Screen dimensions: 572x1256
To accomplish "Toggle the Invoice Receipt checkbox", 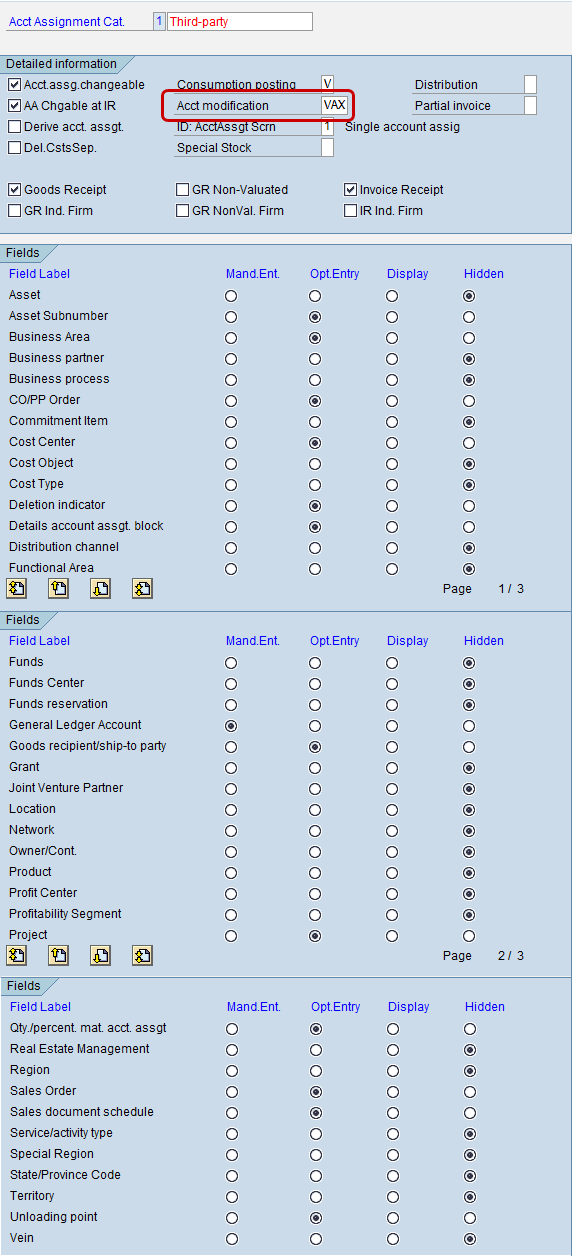I will pos(351,190).
